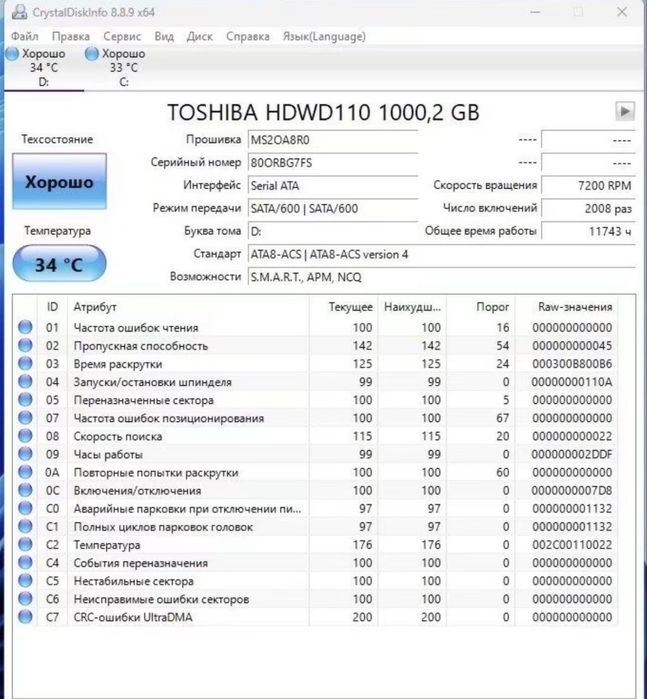Click status orb of attribute 05 row
This screenshot has width=647, height=699.
[25, 399]
